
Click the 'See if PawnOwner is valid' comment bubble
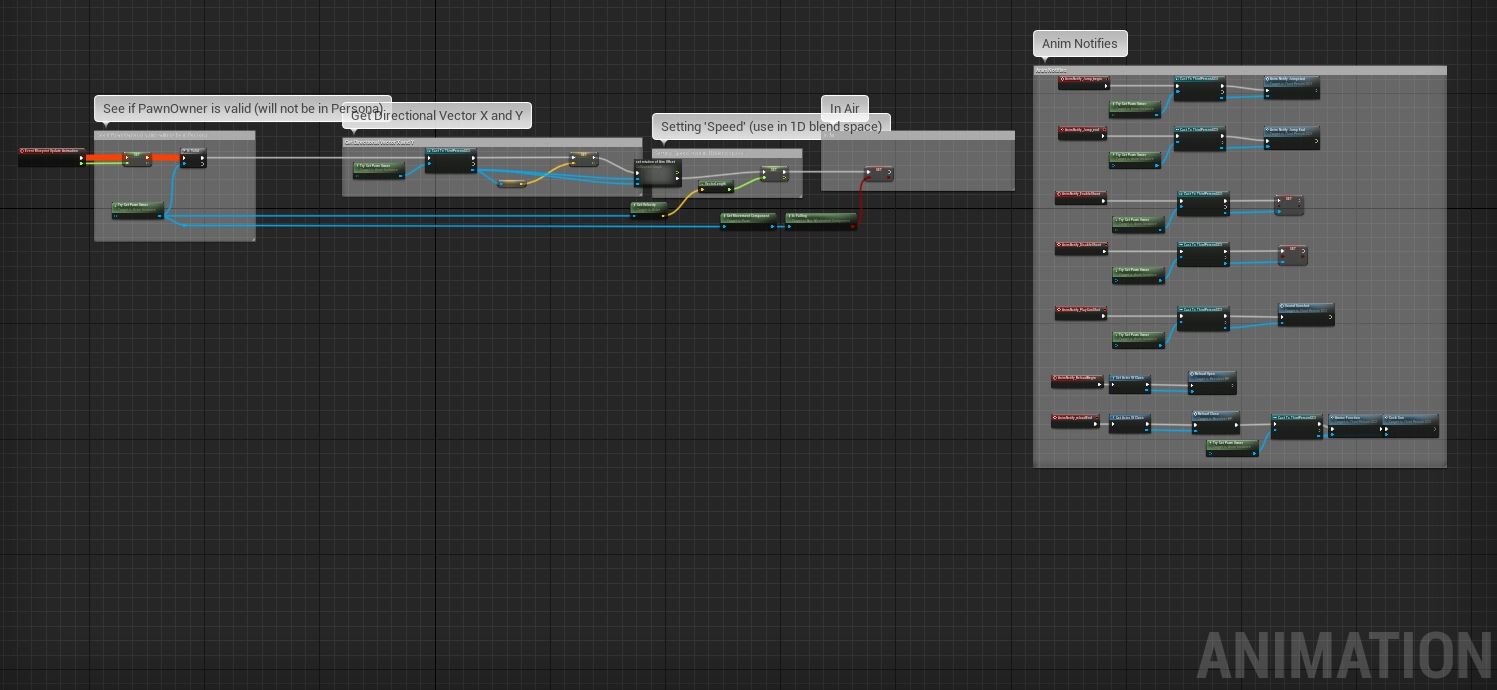click(243, 108)
